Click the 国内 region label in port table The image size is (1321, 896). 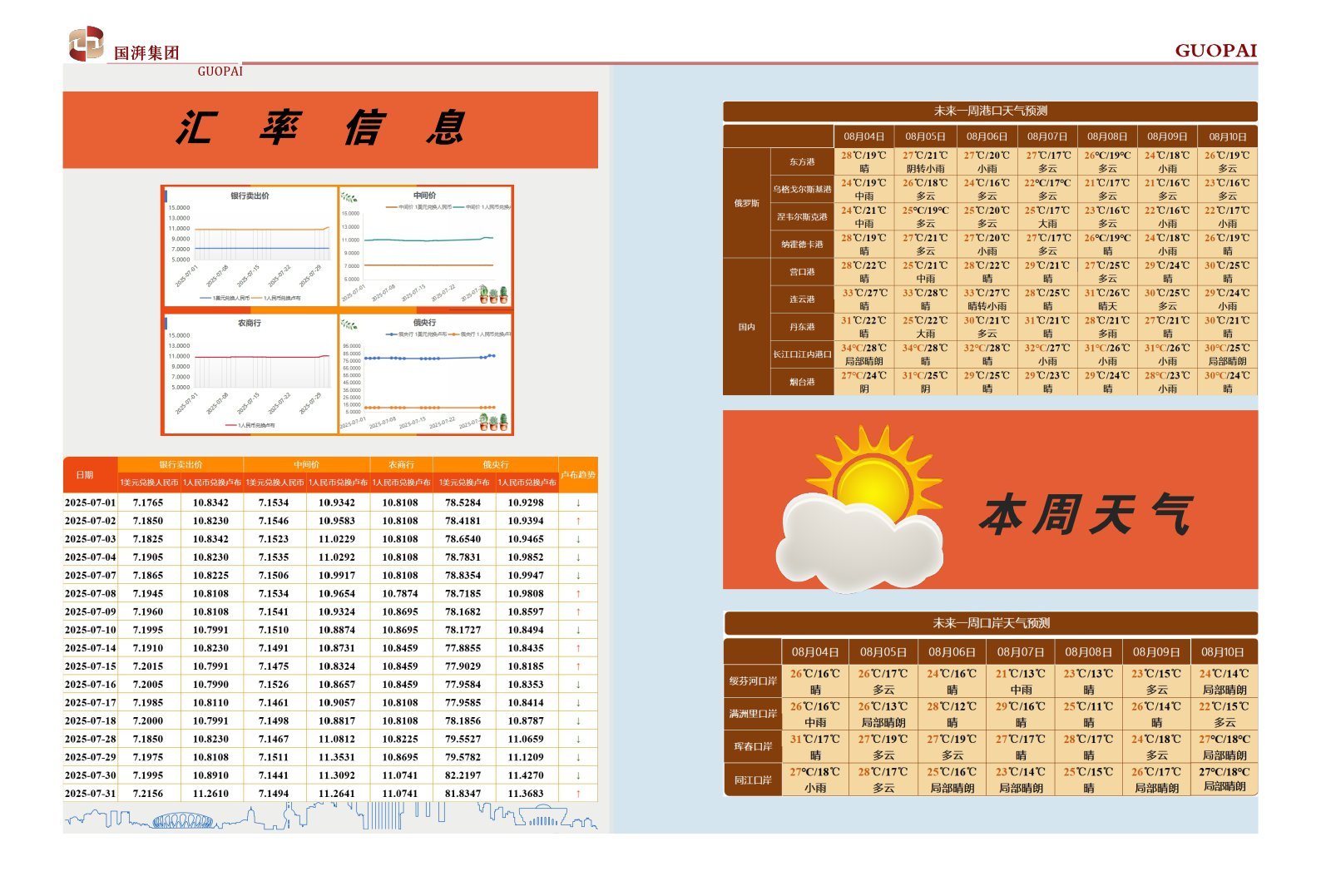click(x=747, y=327)
